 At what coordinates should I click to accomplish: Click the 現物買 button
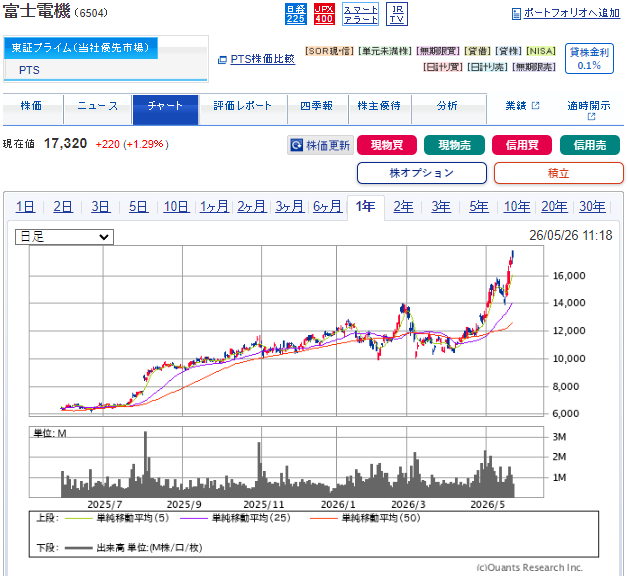point(387,145)
